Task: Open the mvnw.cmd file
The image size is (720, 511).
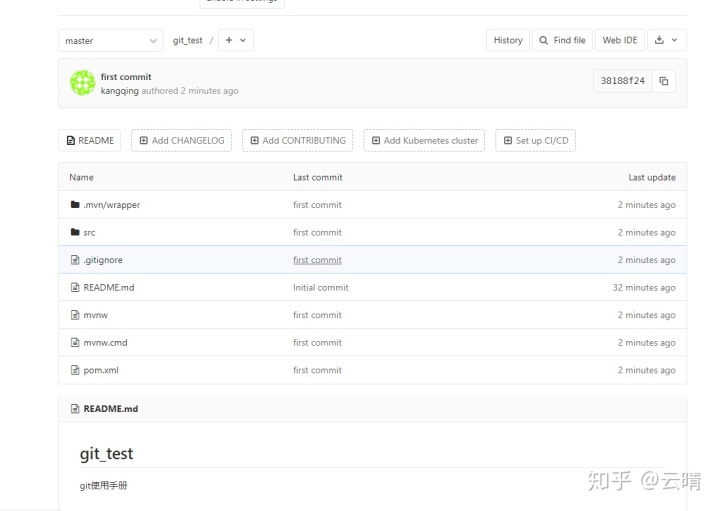Action: click(x=105, y=343)
